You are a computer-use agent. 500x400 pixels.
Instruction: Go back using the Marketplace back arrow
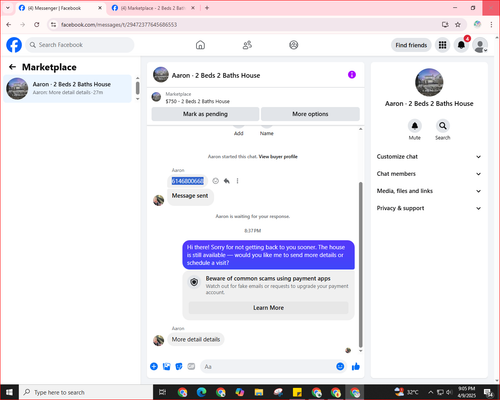[x=12, y=67]
